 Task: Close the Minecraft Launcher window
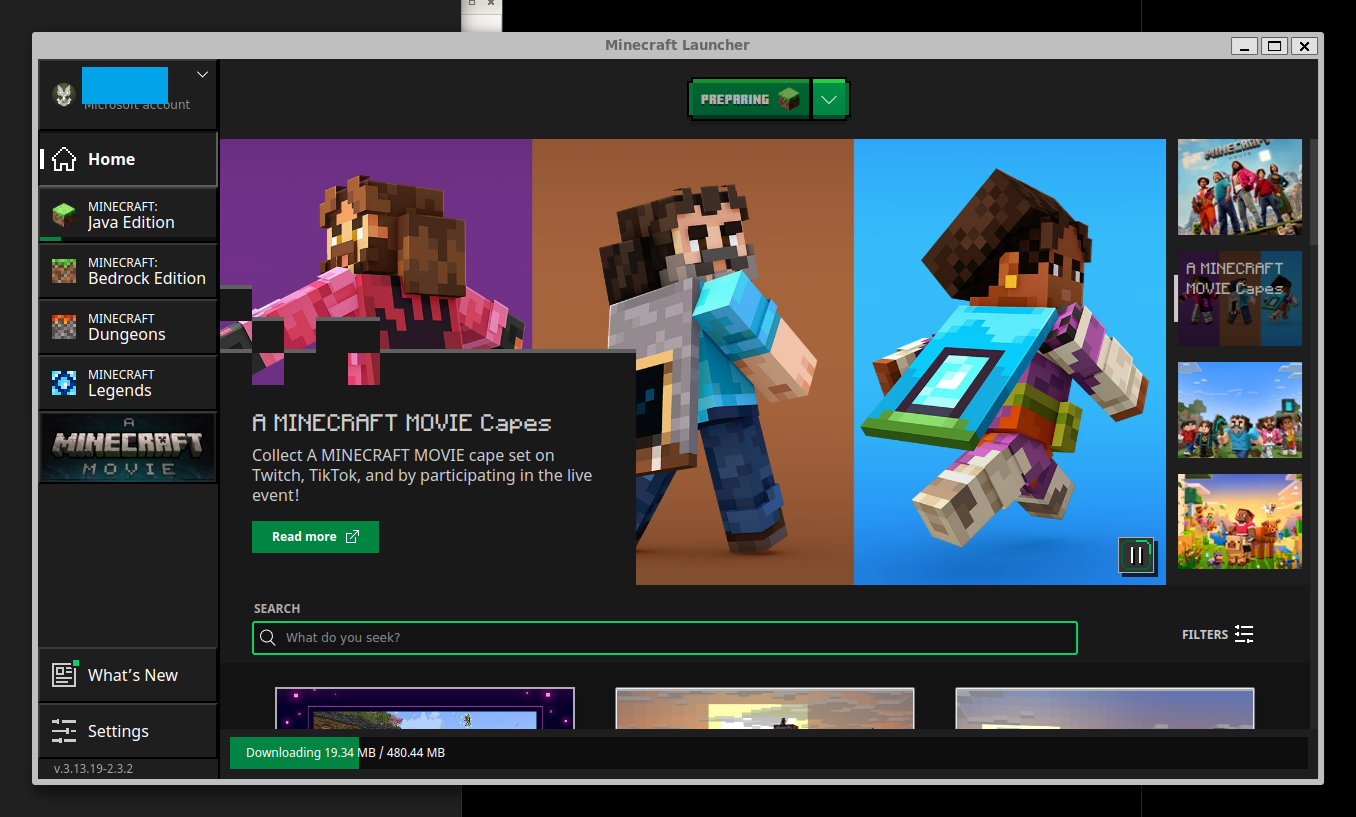[1304, 46]
